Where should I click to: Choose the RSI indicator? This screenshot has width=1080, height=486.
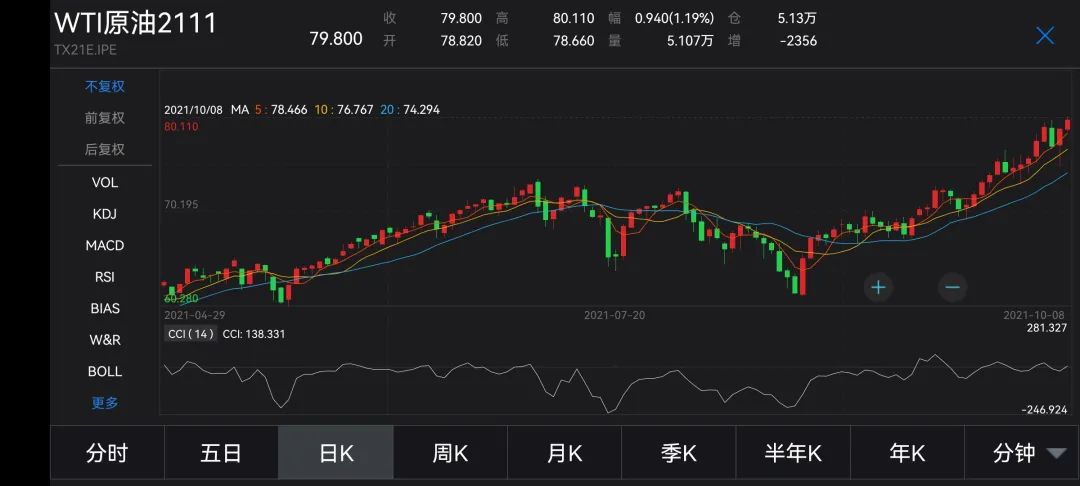coord(105,277)
